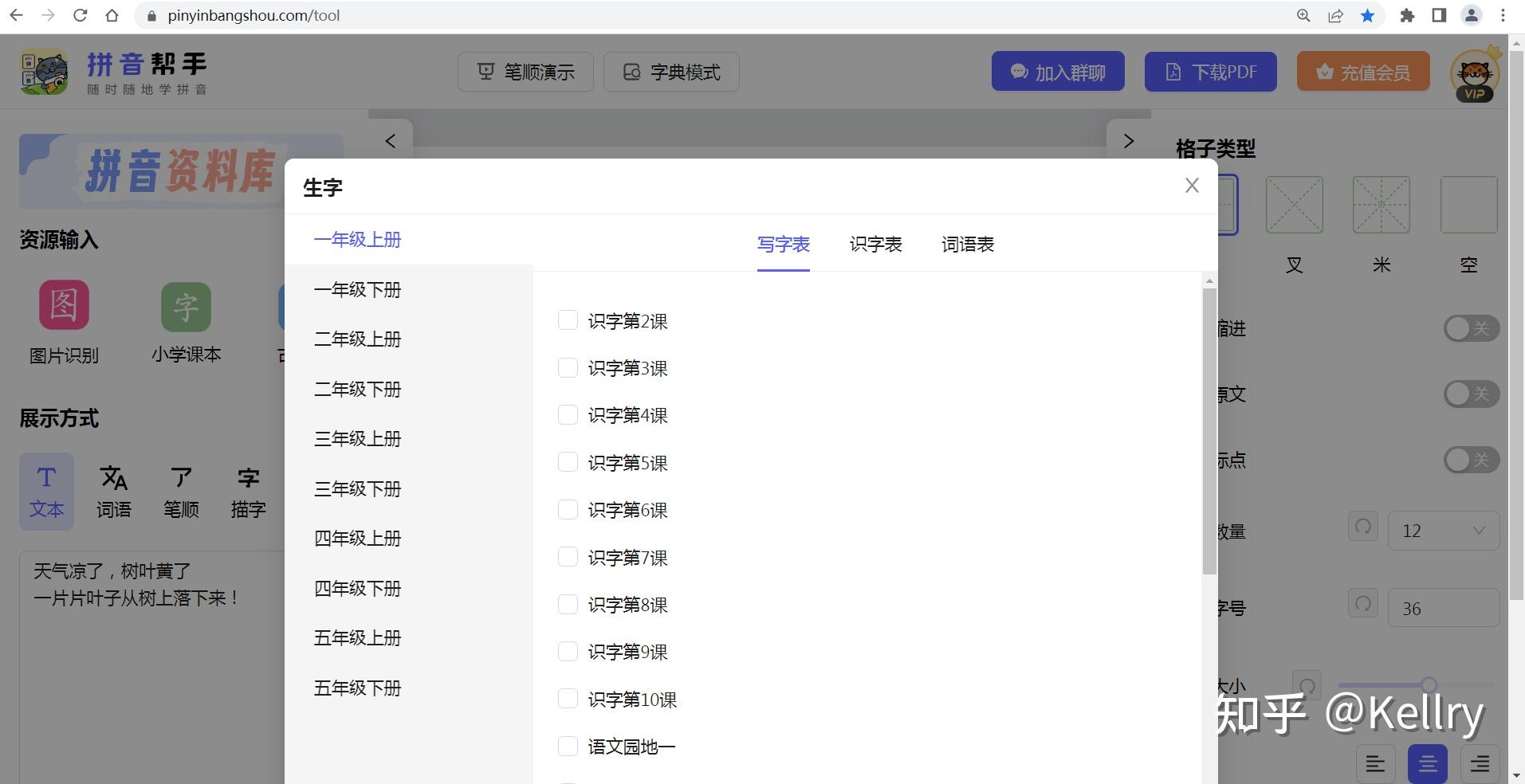The width and height of the screenshot is (1525, 784).
Task: Go to next page with right chevron
Action: pyautogui.click(x=1129, y=141)
